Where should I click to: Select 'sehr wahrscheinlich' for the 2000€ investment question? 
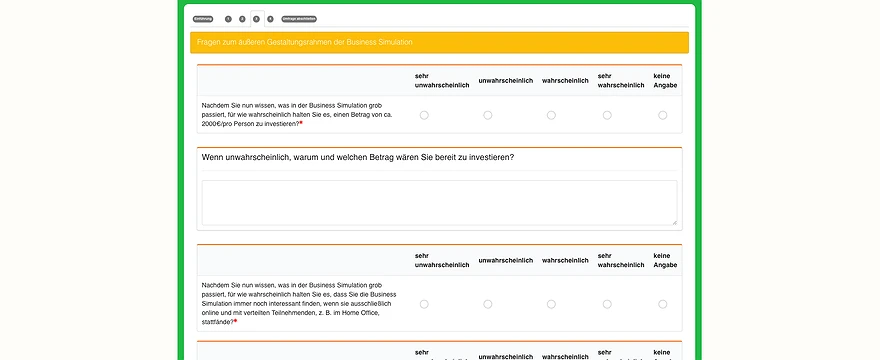(607, 115)
